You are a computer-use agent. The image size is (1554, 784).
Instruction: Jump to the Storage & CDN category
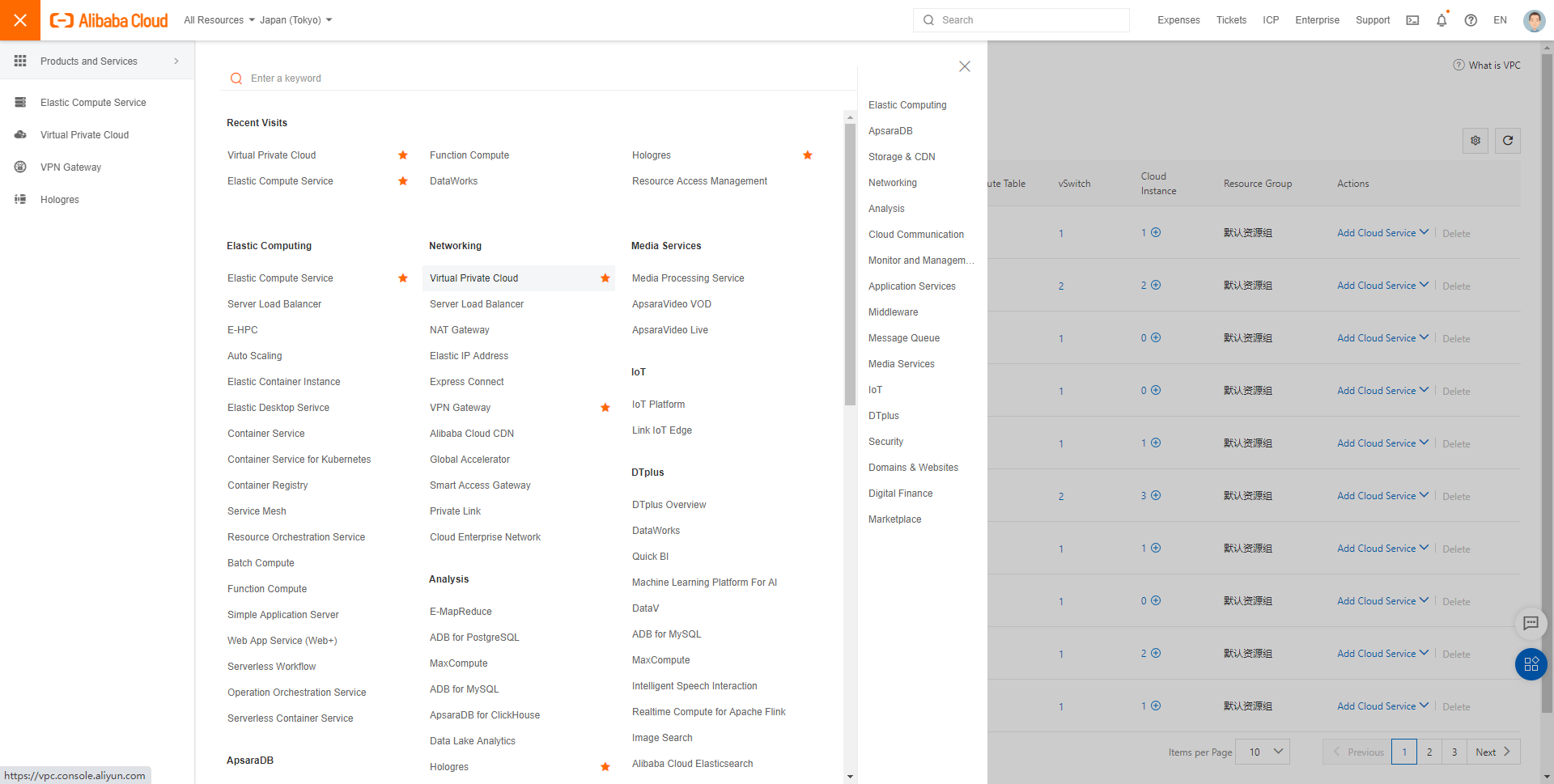(x=902, y=157)
